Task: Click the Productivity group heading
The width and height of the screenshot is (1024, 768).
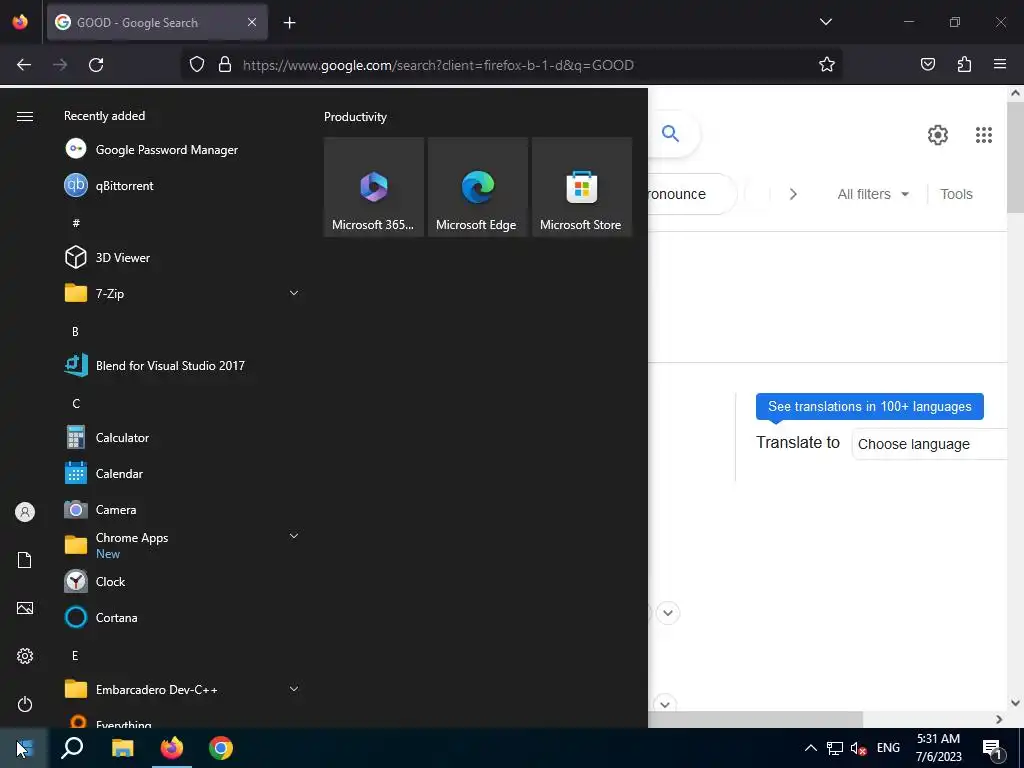Action: pos(355,117)
